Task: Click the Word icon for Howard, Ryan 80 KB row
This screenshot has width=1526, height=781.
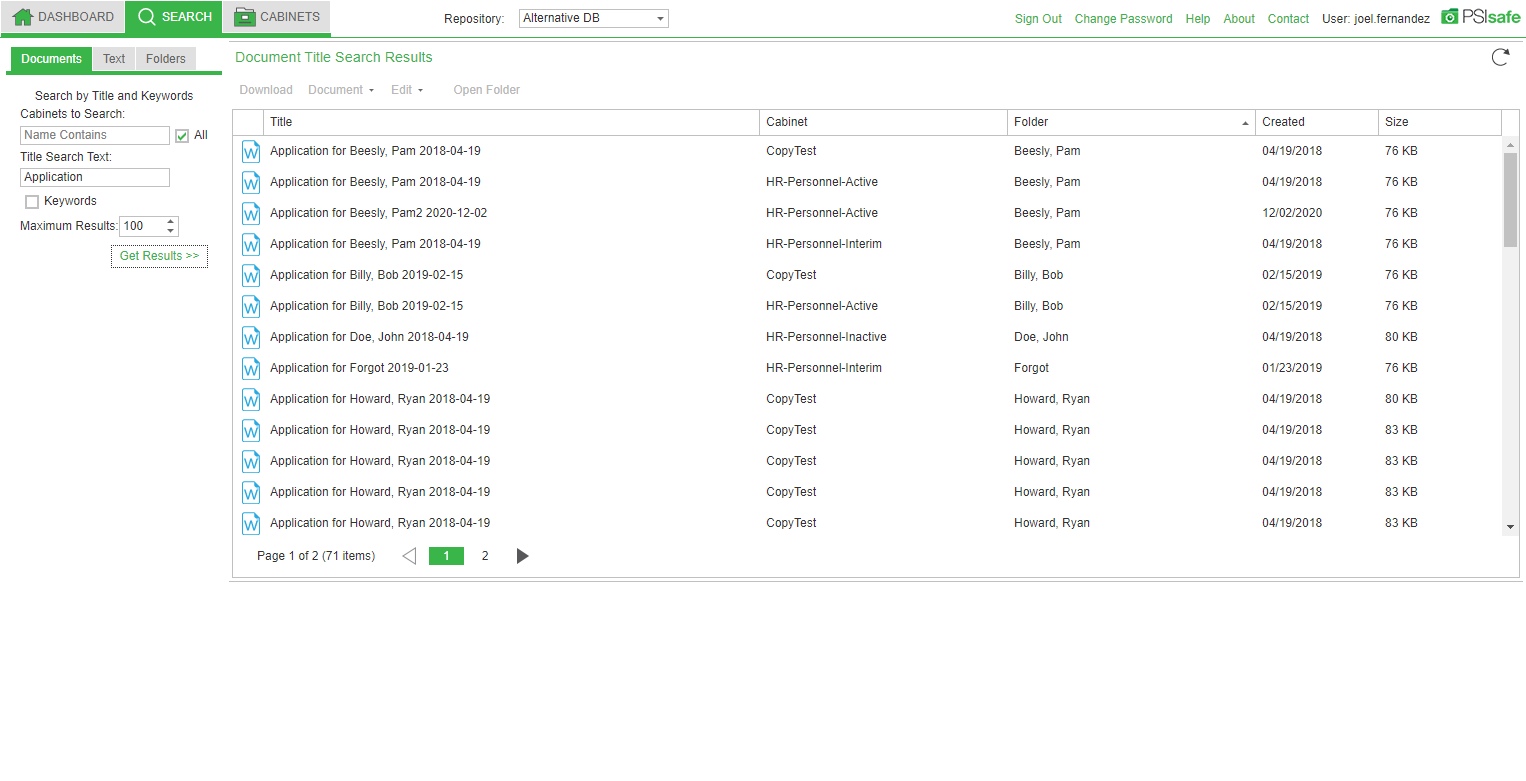Action: (x=251, y=400)
